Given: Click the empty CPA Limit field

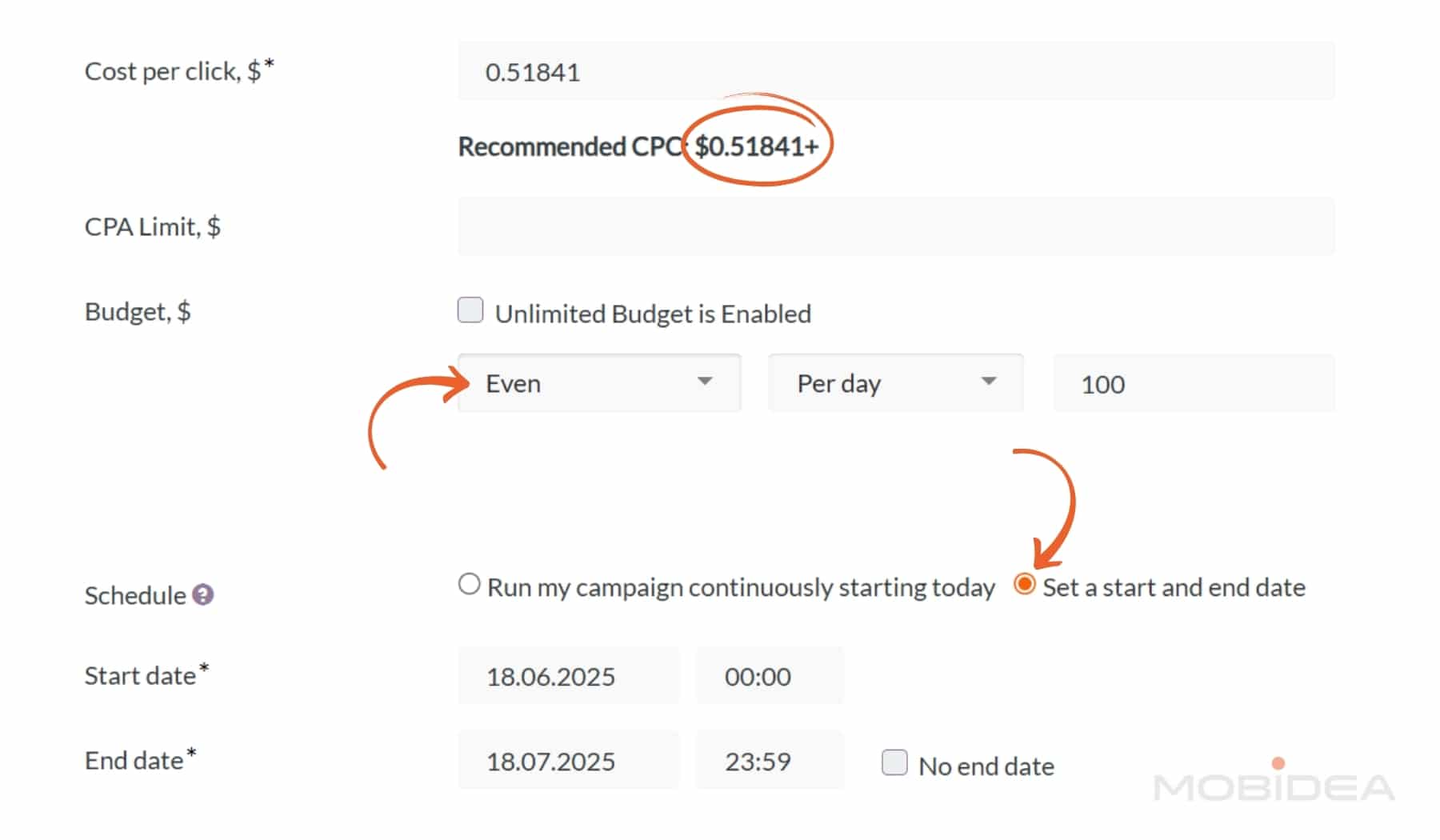Looking at the screenshot, I should pyautogui.click(x=896, y=226).
